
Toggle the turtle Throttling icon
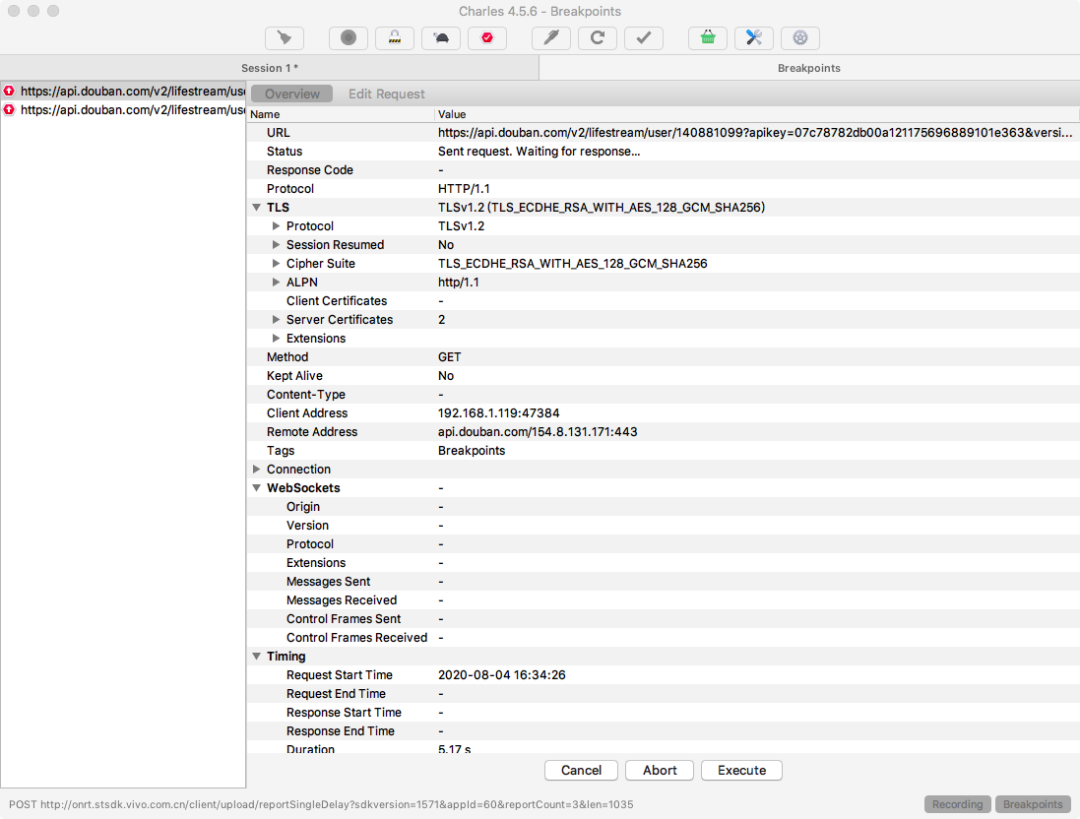point(441,38)
